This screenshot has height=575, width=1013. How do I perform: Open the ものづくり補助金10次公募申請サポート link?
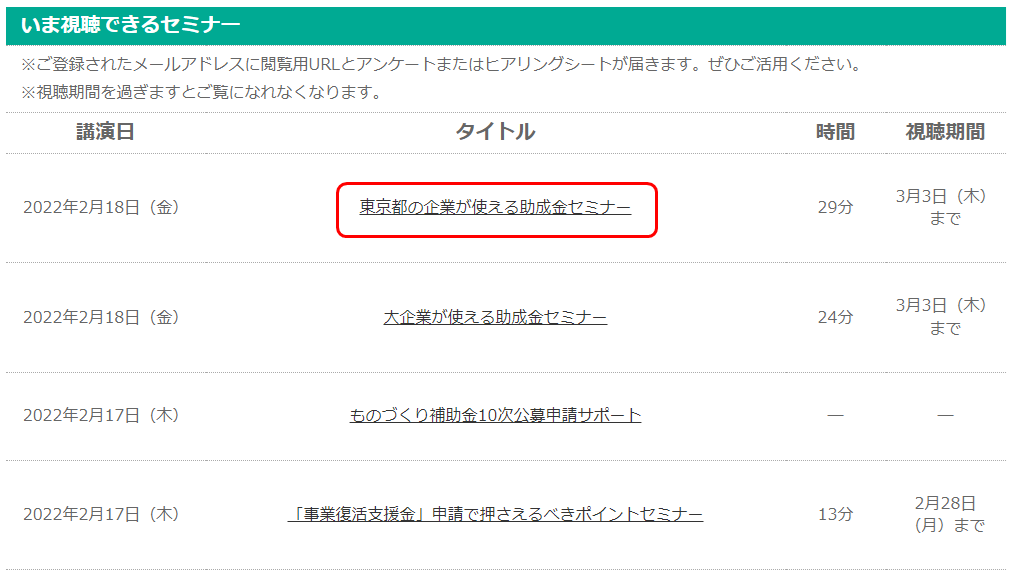(x=495, y=415)
